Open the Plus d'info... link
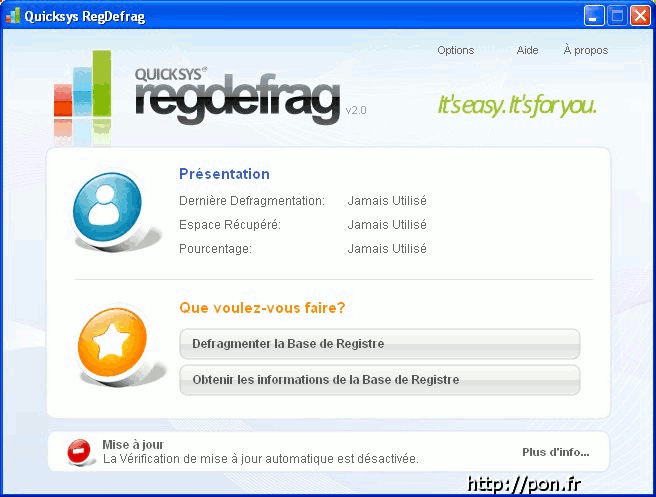Screen dimensions: 656x497 (556, 452)
